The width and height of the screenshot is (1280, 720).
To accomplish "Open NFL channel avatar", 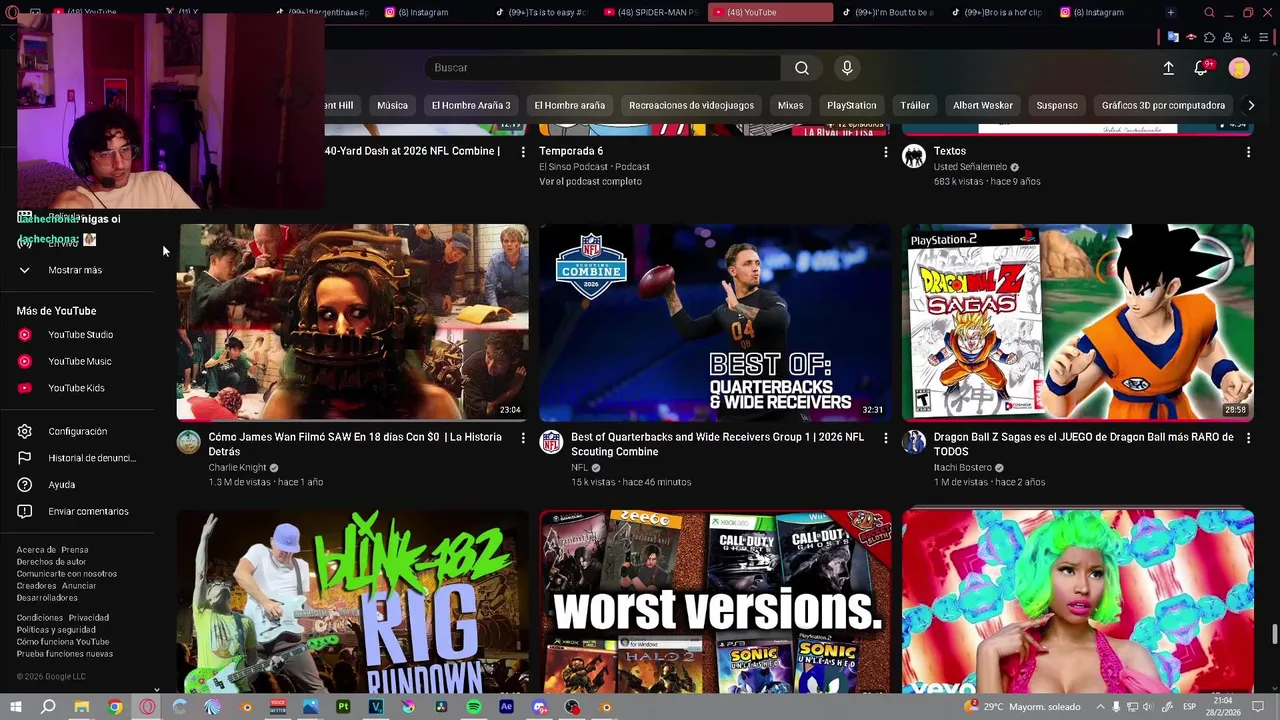I will pyautogui.click(x=551, y=442).
